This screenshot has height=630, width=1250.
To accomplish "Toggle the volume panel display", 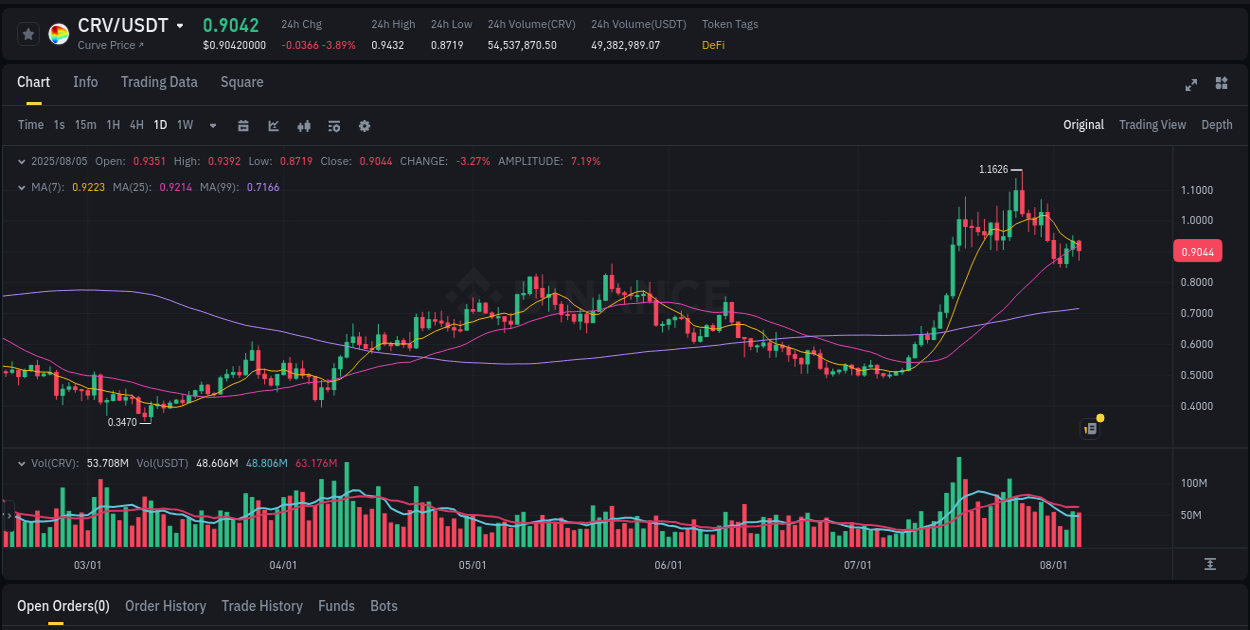I will pyautogui.click(x=22, y=463).
